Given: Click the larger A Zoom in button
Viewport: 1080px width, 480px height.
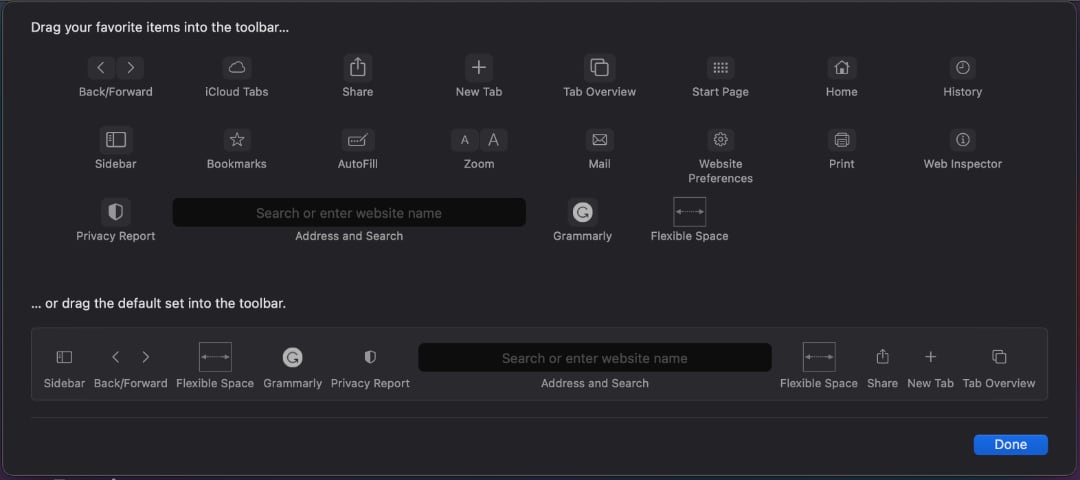Looking at the screenshot, I should pos(494,140).
